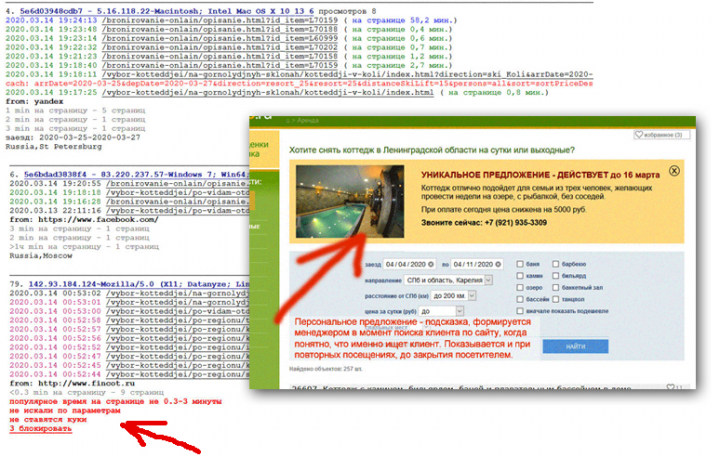This screenshot has width=720, height=457.
Task: Click the 'from: https://www.facebook.com/' line
Action: (x=84, y=220)
